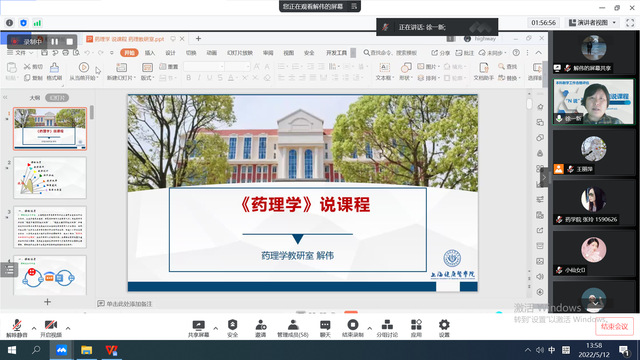Screen dimensions: 640x360
Task: Open manage members (58) panel
Action: 293,328
